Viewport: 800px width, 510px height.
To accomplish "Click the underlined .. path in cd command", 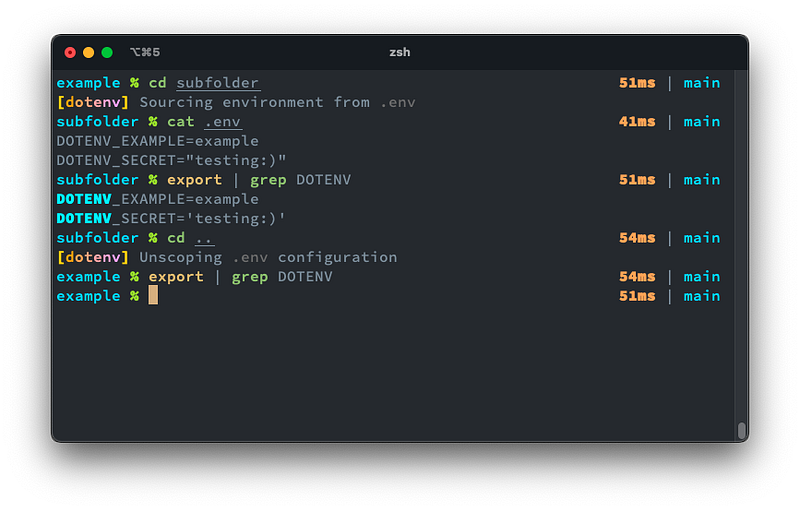I will pos(203,238).
